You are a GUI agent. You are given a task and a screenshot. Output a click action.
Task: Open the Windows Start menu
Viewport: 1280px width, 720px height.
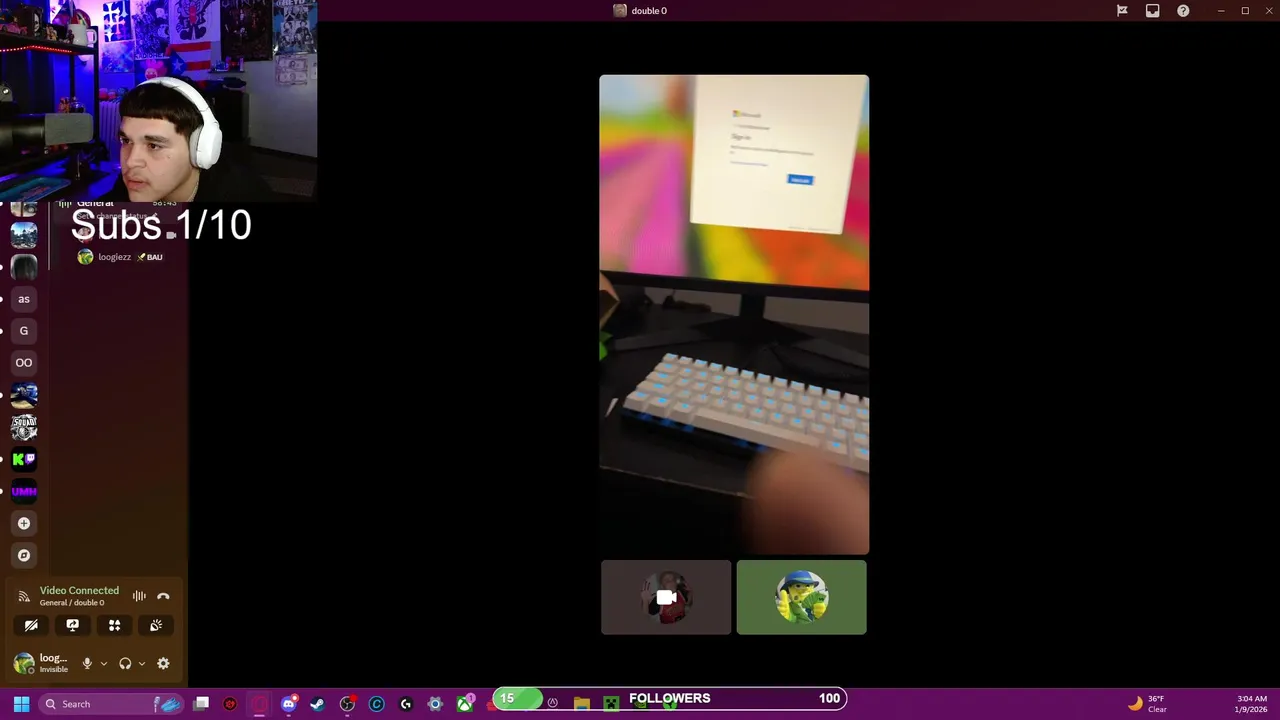(21, 704)
